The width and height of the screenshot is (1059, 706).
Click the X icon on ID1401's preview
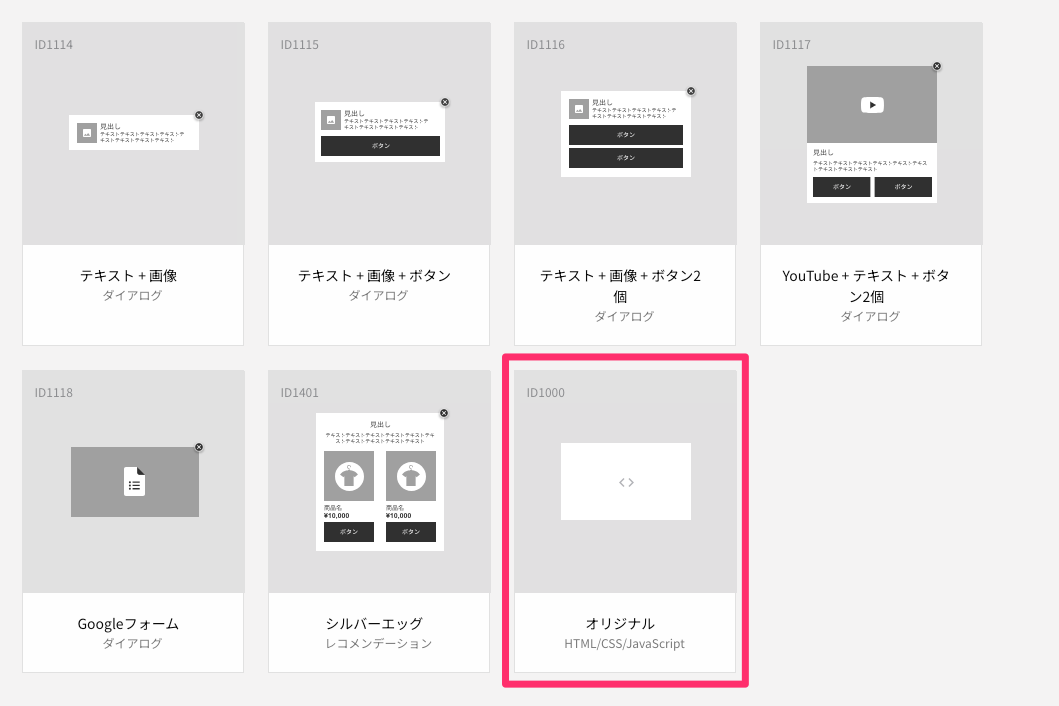pos(444,412)
